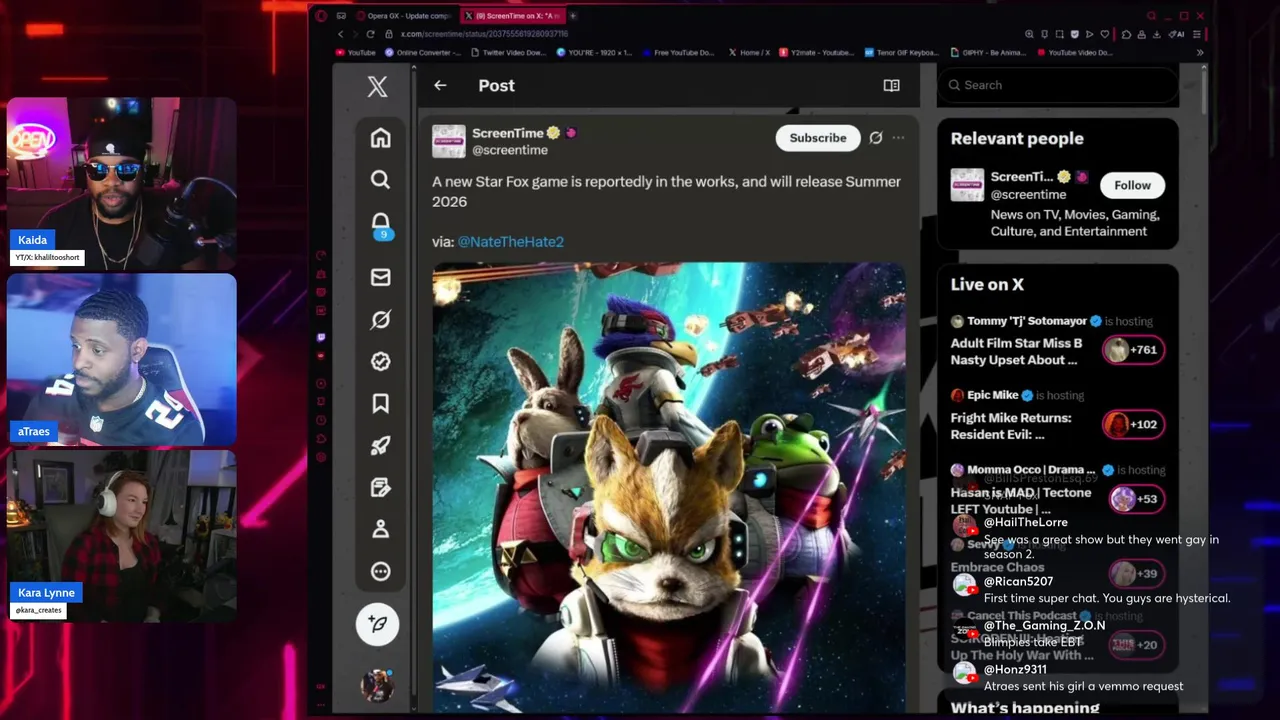Screen dimensions: 1280x720
Task: Open YouTube bookmark in bookmarks bar
Action: pos(356,52)
